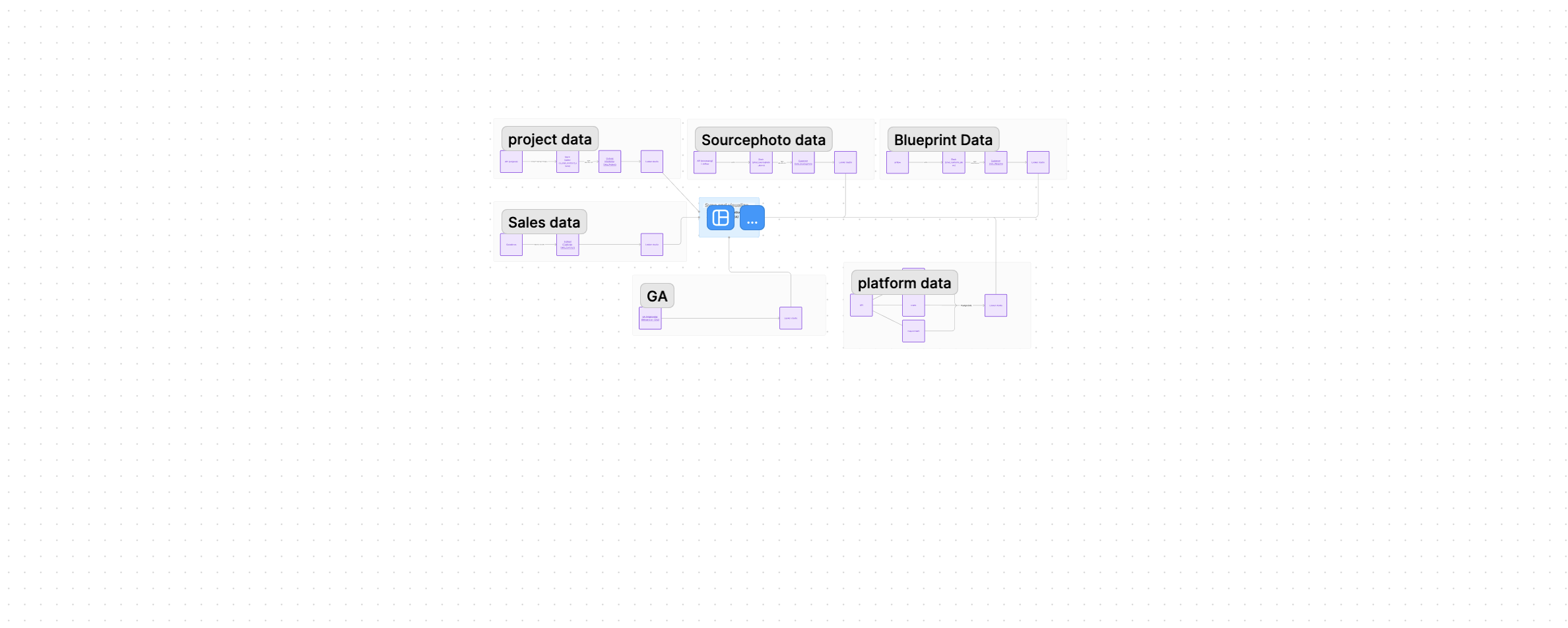This screenshot has height=628, width=1568.
Task: Select the platform data group title
Action: click(x=904, y=282)
